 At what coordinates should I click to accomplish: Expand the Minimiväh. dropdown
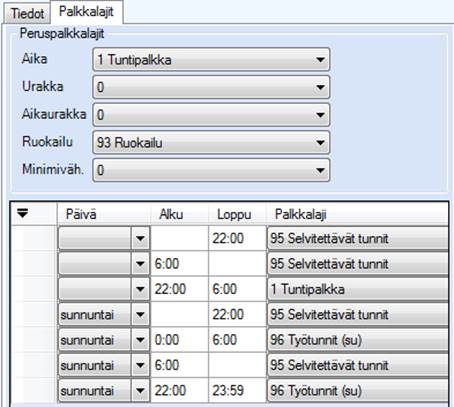click(x=211, y=170)
